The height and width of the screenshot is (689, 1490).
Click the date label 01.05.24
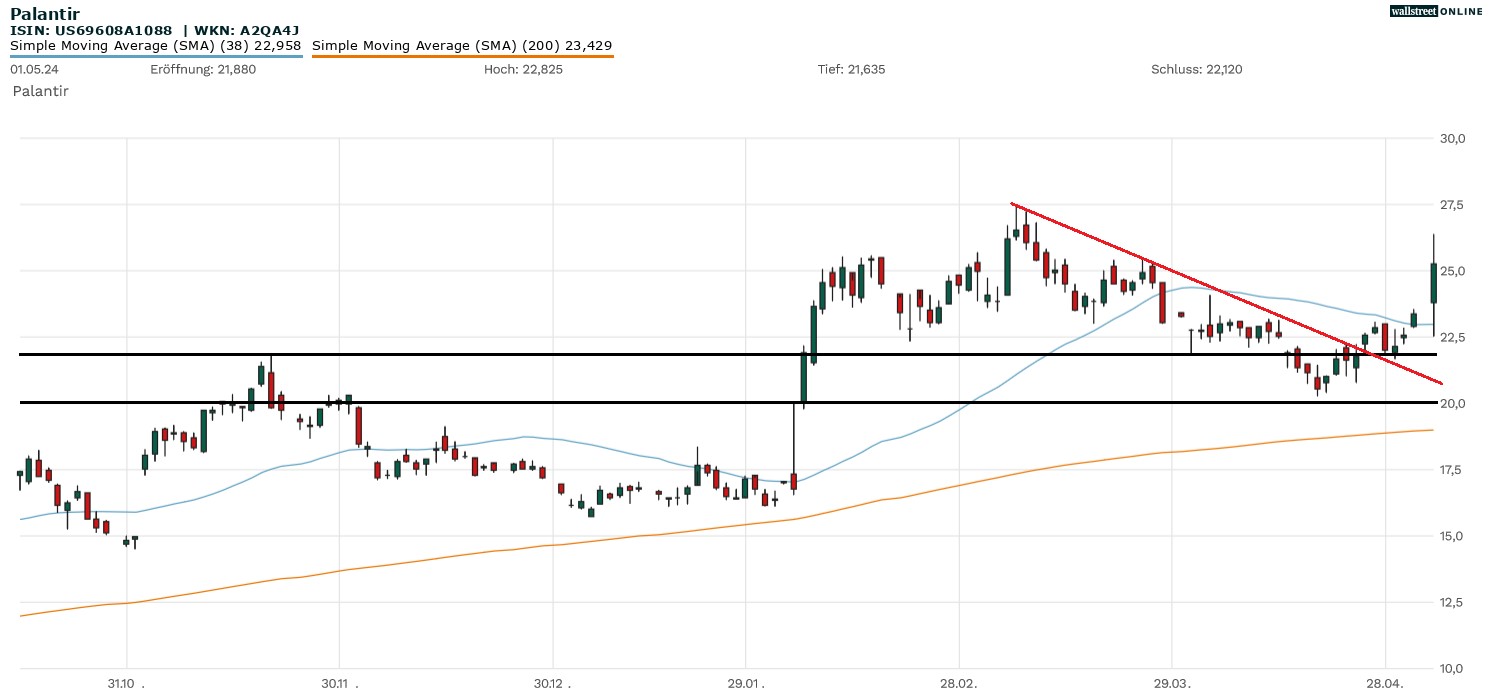[x=31, y=69]
